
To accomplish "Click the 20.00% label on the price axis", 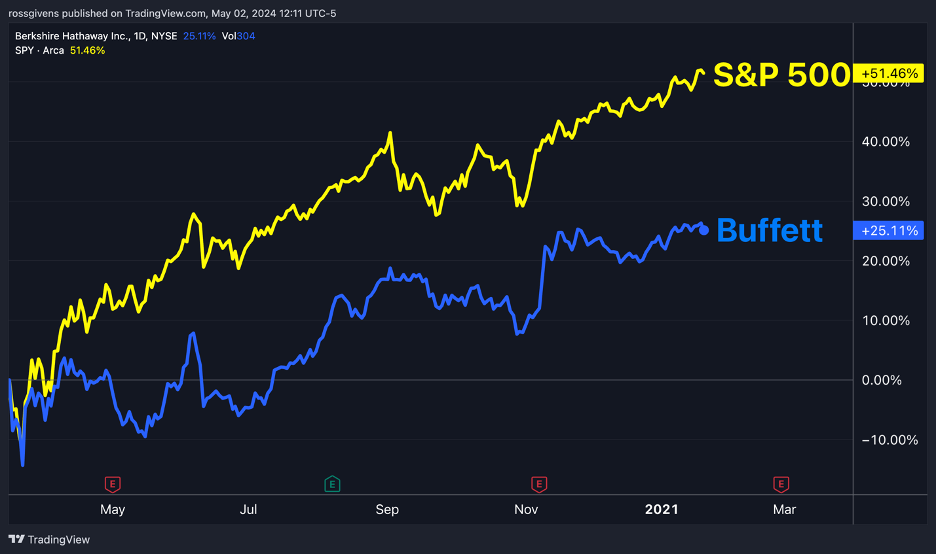I will 886,261.
